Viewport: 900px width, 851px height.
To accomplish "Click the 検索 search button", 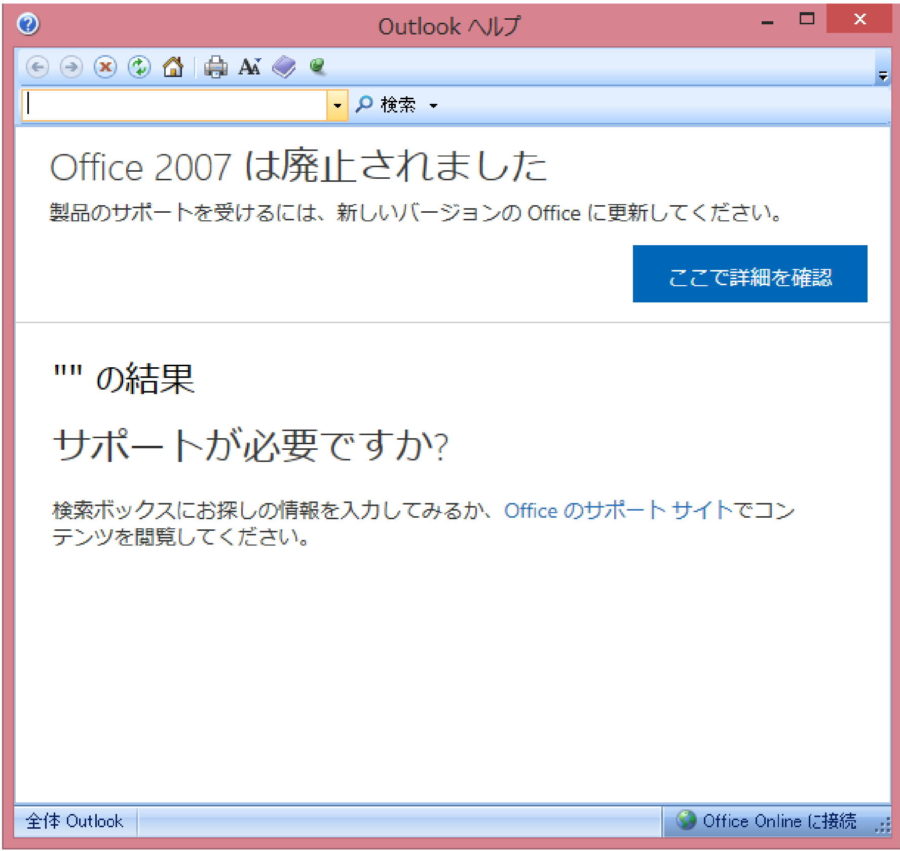I will point(386,104).
